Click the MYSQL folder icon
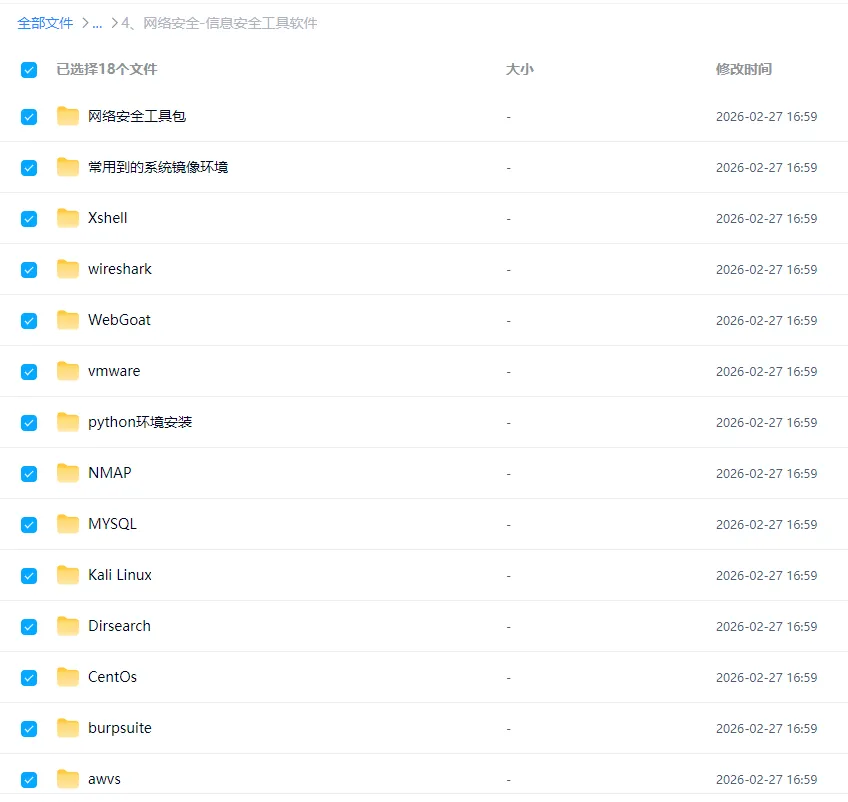 [68, 524]
